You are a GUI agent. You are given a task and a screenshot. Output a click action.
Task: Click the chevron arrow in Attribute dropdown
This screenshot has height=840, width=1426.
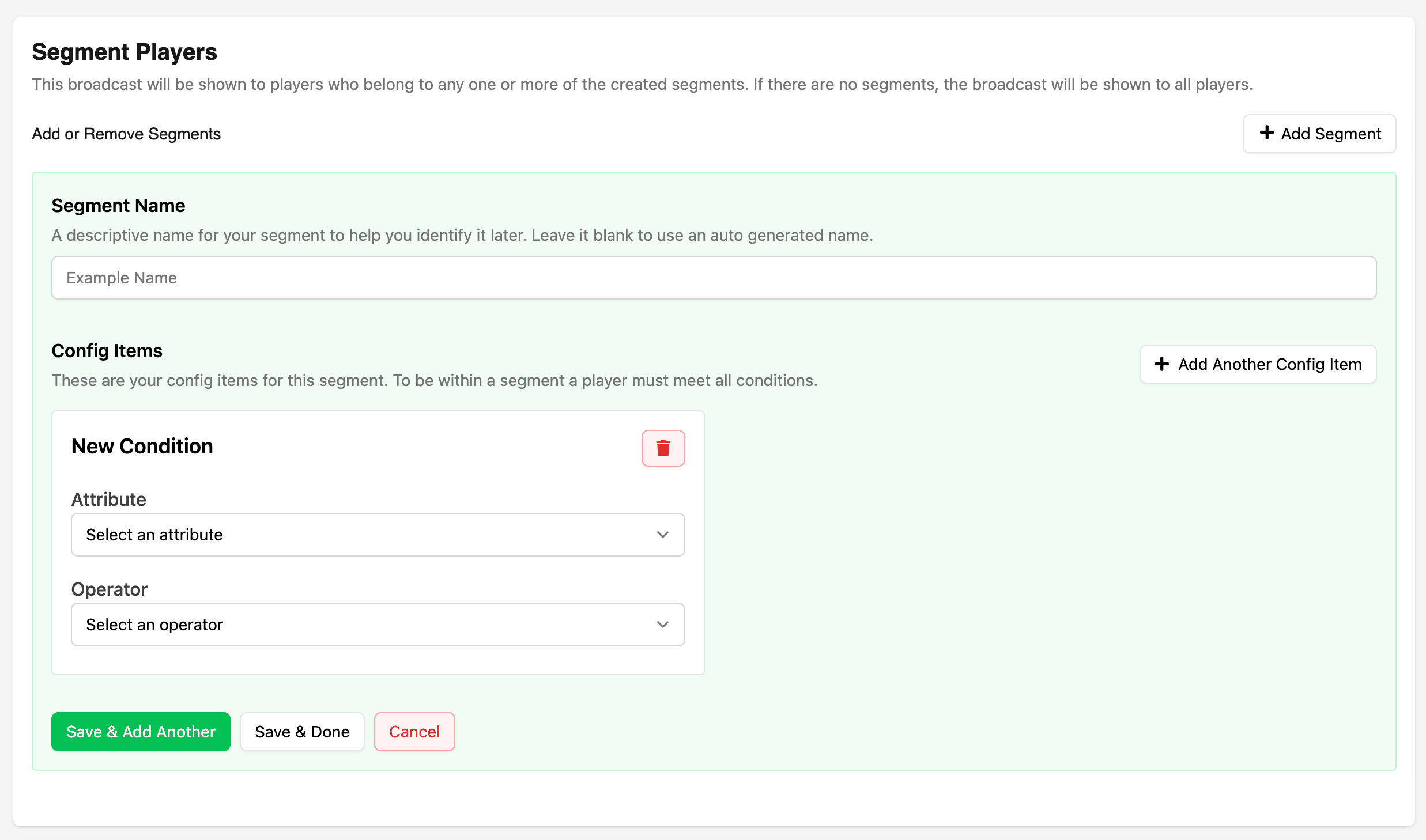click(663, 535)
